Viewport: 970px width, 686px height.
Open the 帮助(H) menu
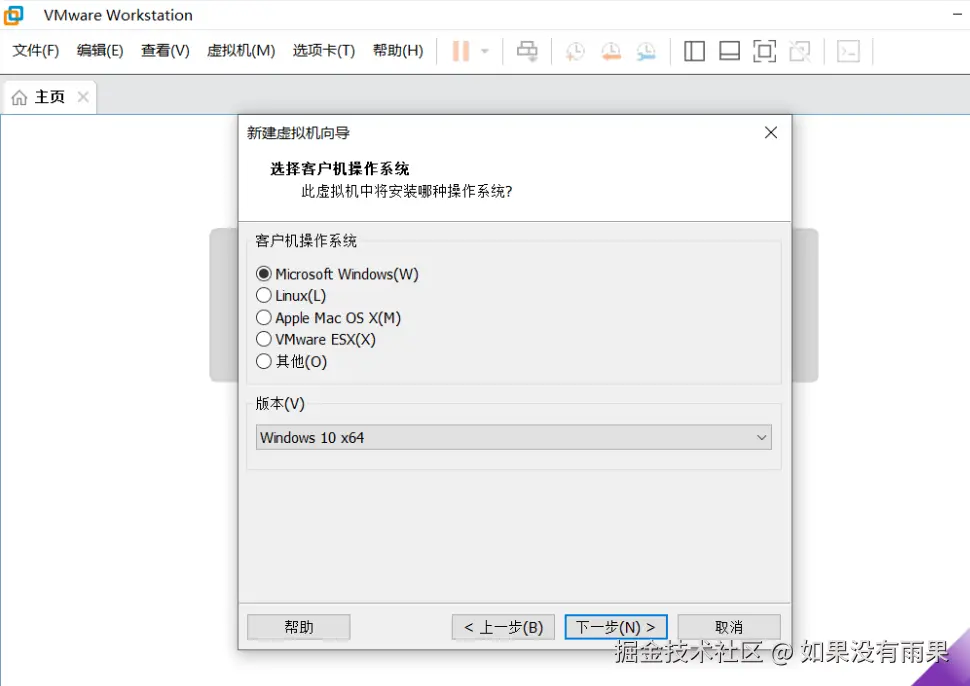coord(398,51)
